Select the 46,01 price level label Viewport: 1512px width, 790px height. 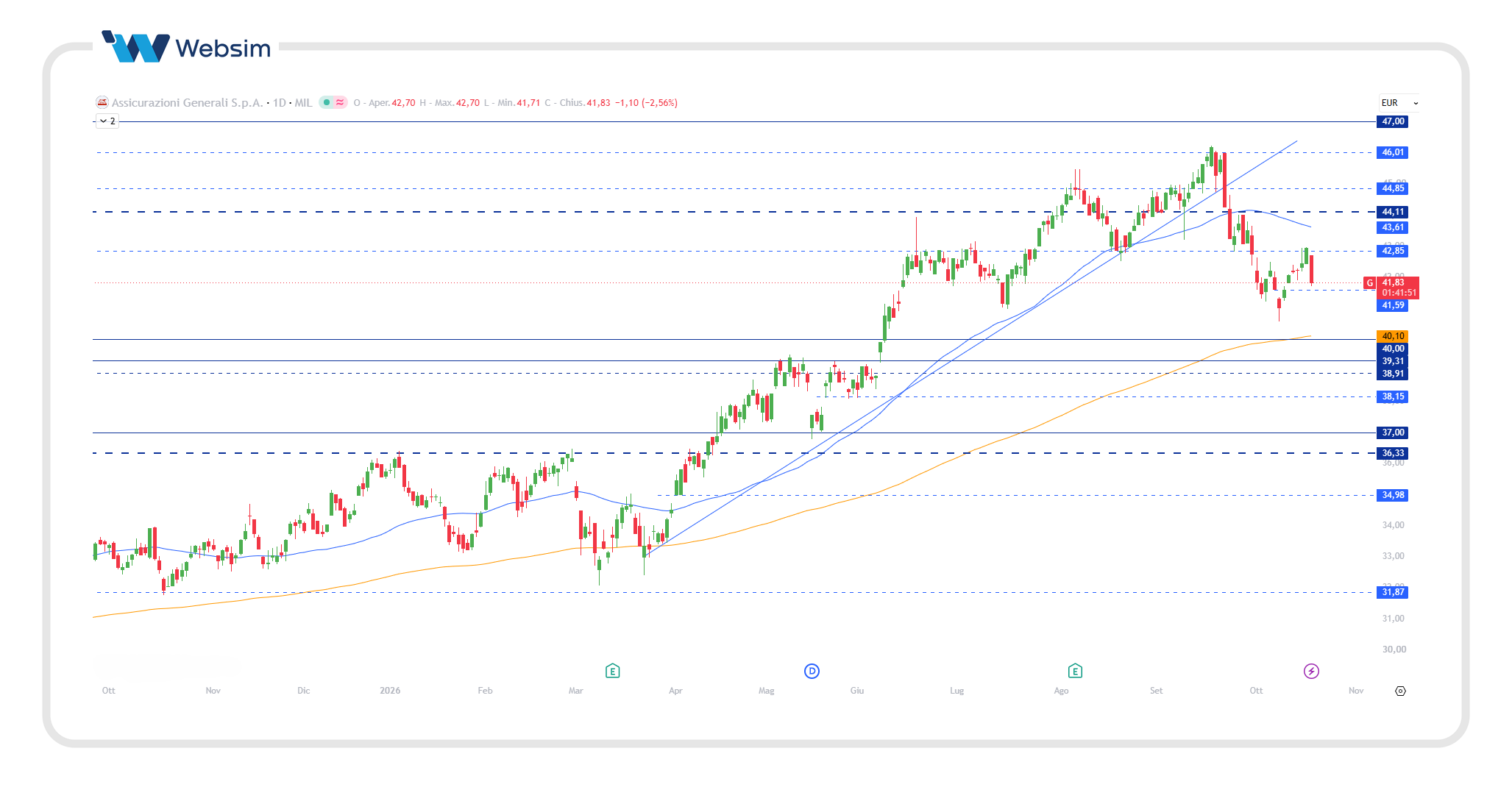(1392, 152)
